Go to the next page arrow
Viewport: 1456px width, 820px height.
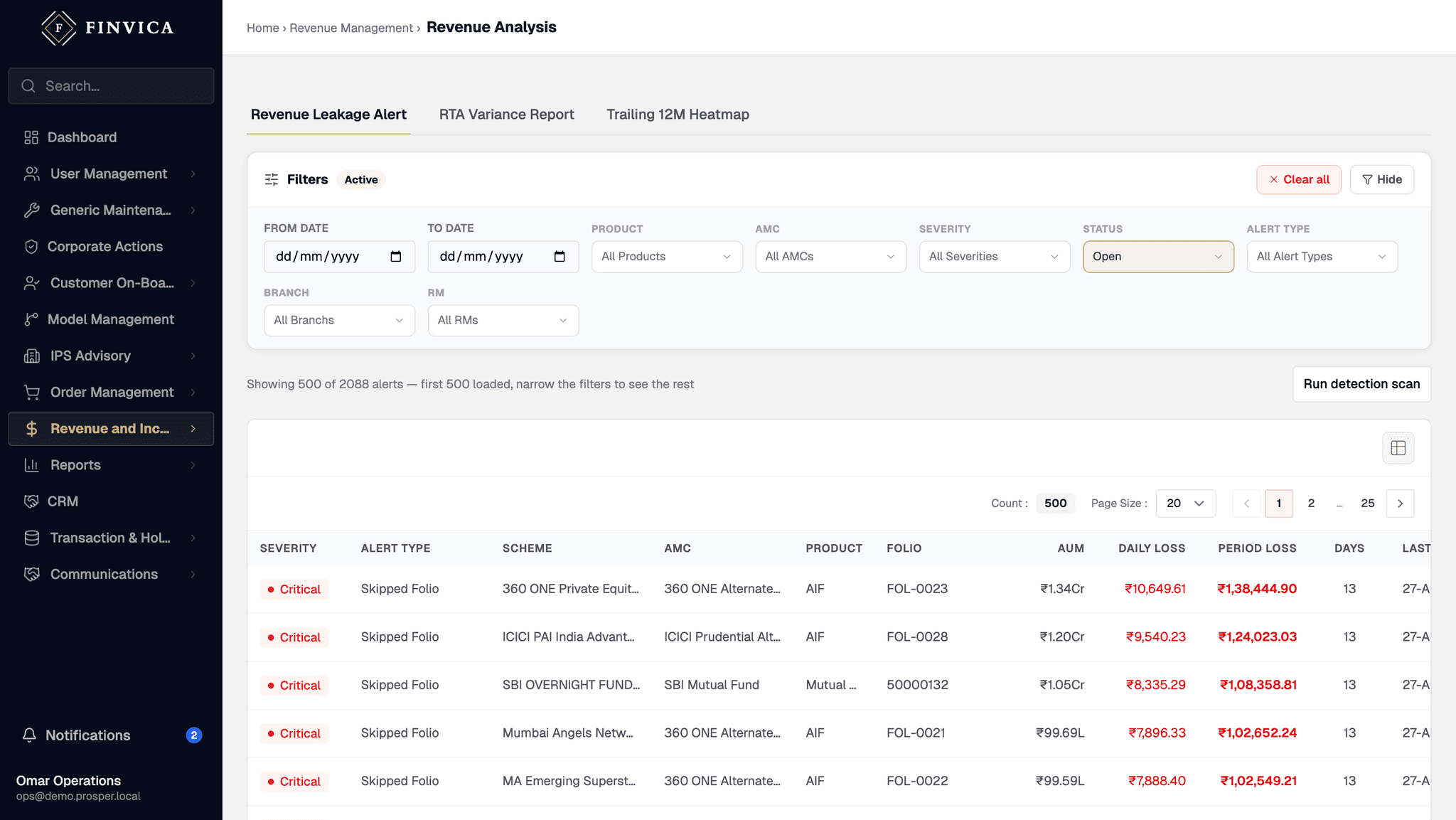pos(1400,504)
